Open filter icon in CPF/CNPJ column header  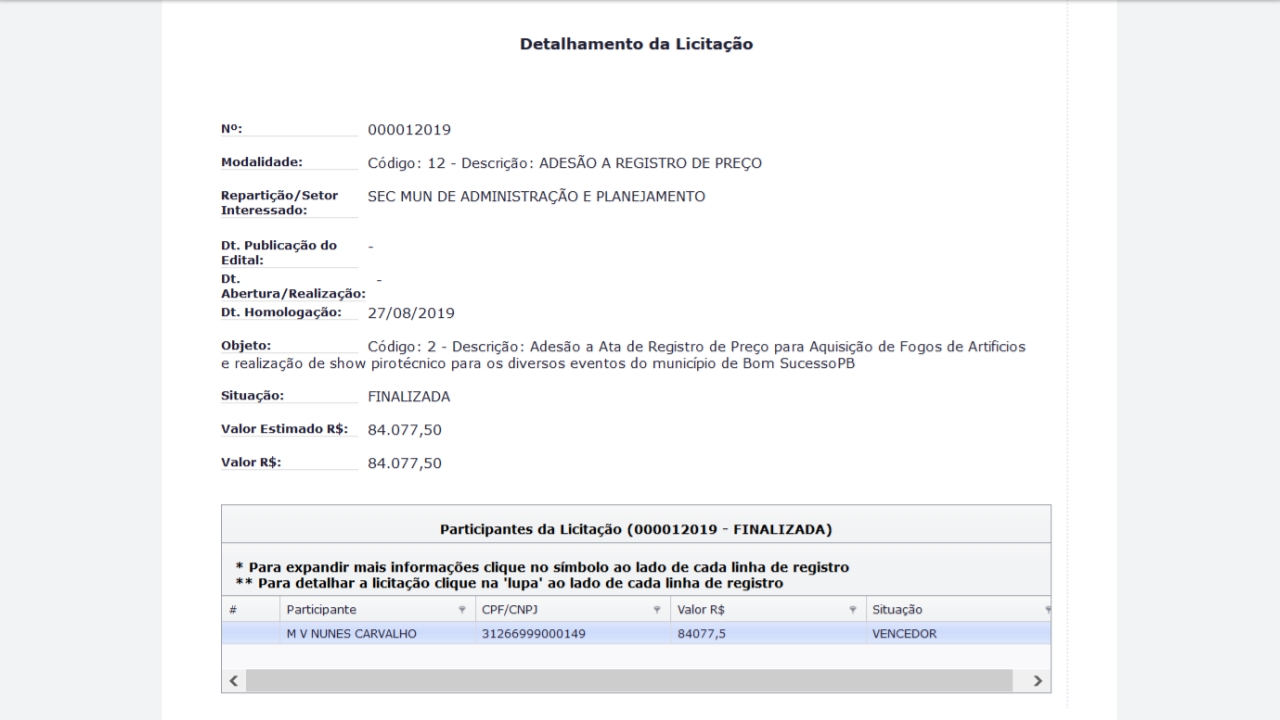pyautogui.click(x=657, y=610)
